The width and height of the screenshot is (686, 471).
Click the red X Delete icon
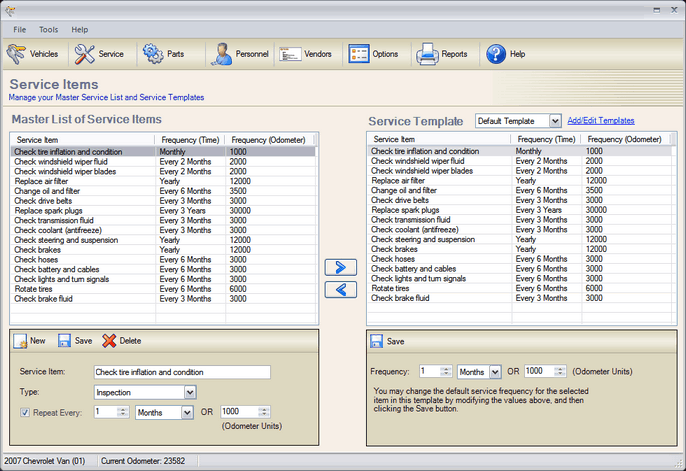(109, 341)
